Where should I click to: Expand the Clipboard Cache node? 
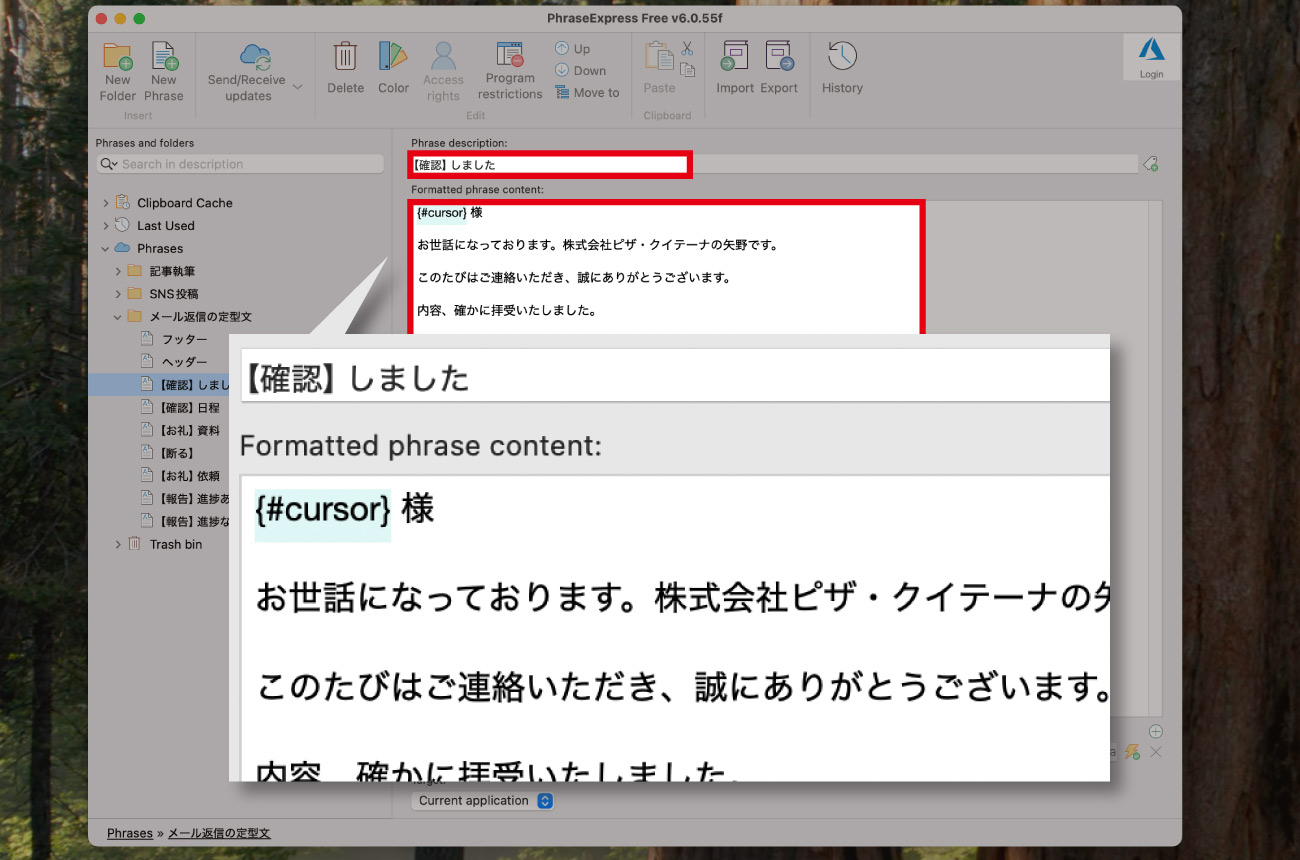(x=106, y=203)
